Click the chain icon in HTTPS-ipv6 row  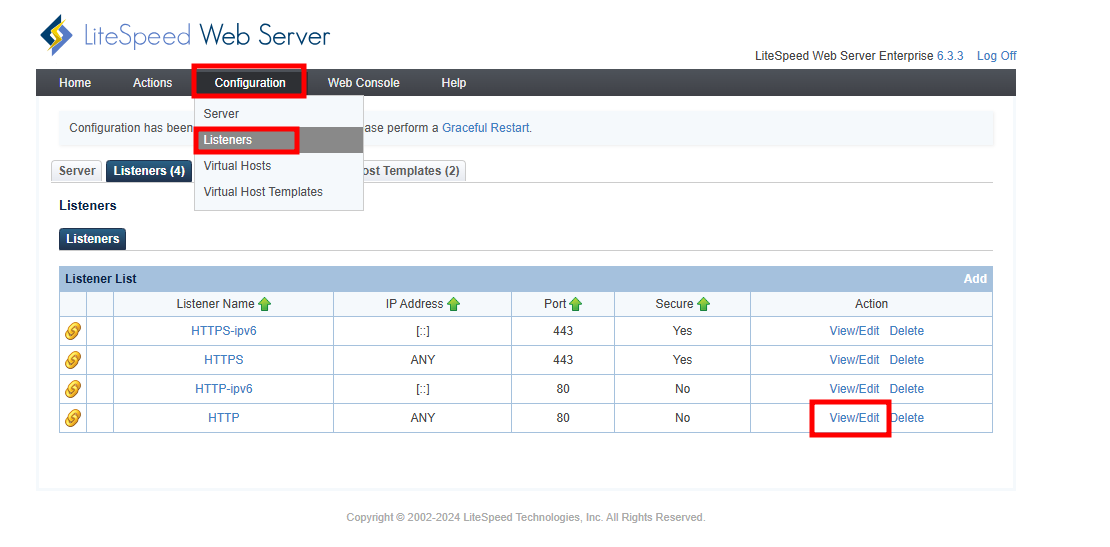[x=73, y=330]
